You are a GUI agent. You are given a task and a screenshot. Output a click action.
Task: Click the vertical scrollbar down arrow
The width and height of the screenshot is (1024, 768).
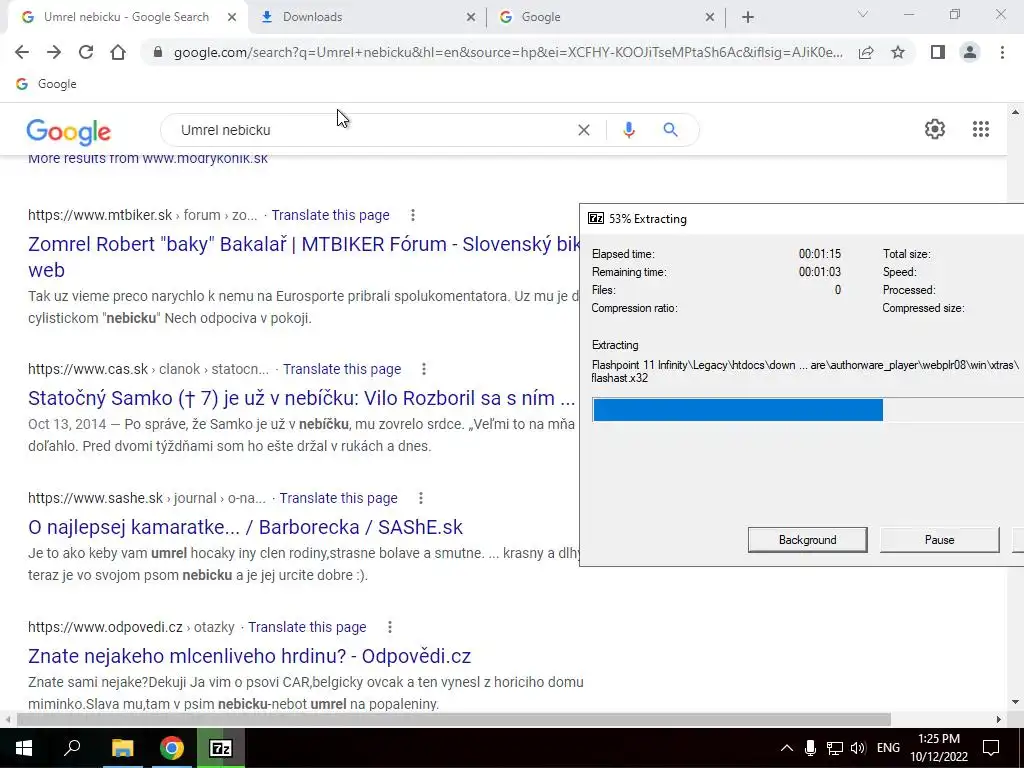tap(1016, 703)
